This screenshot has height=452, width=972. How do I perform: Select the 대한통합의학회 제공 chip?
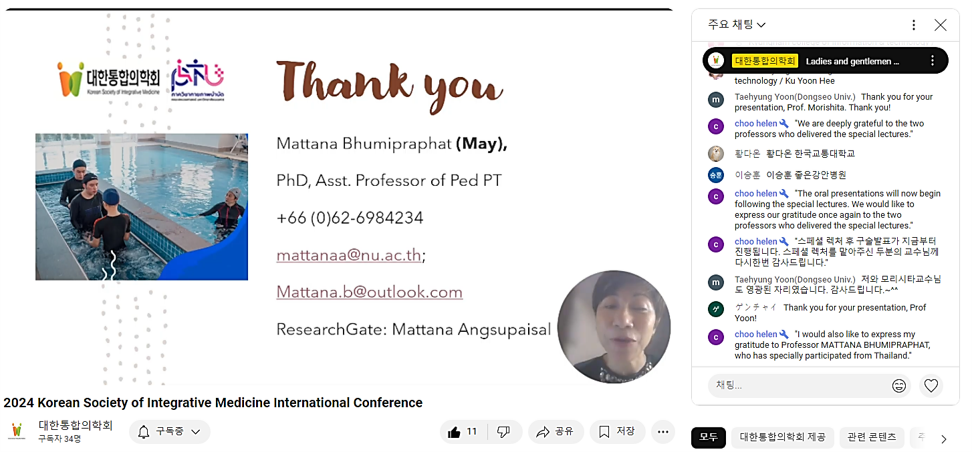click(782, 437)
